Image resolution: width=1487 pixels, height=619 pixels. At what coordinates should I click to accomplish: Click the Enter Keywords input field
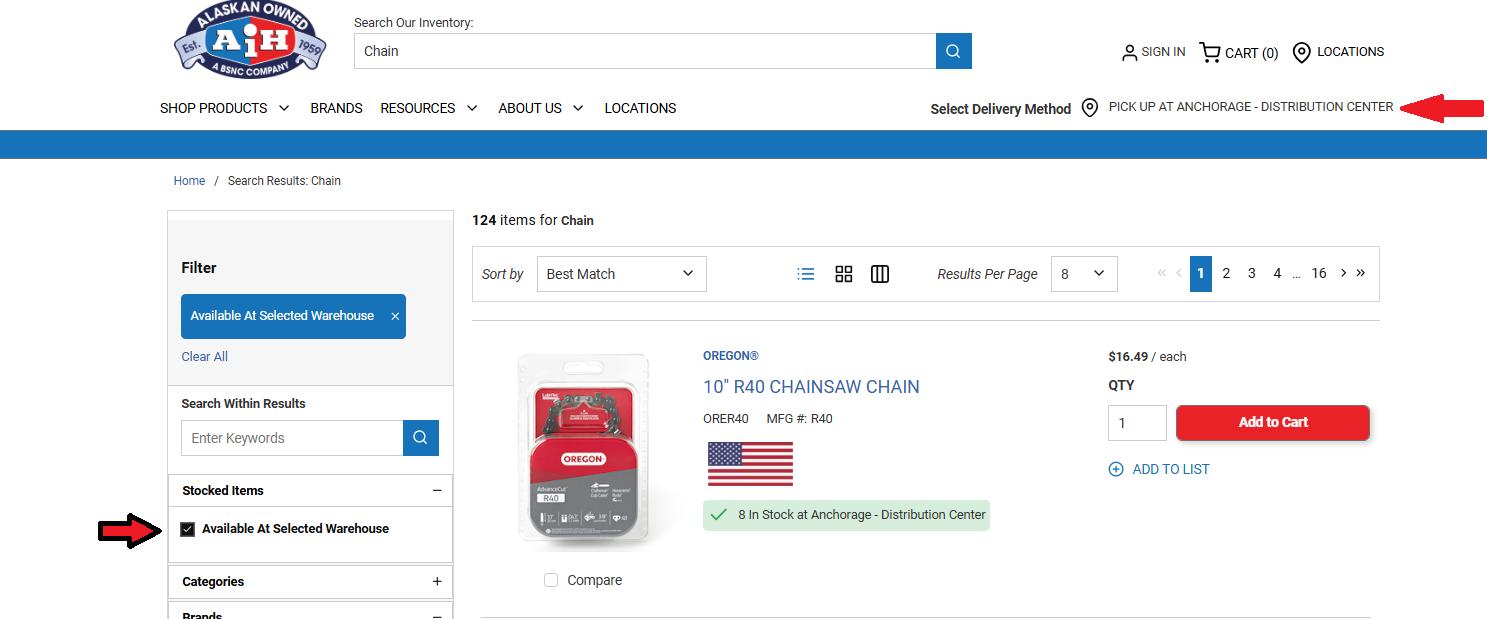pyautogui.click(x=292, y=438)
